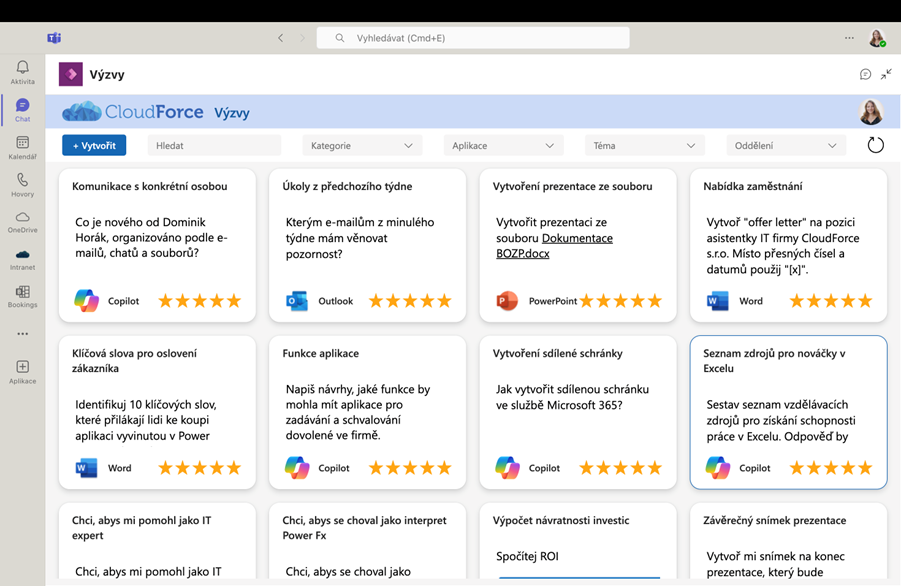Open Intranet cloud icon

(x=22, y=255)
